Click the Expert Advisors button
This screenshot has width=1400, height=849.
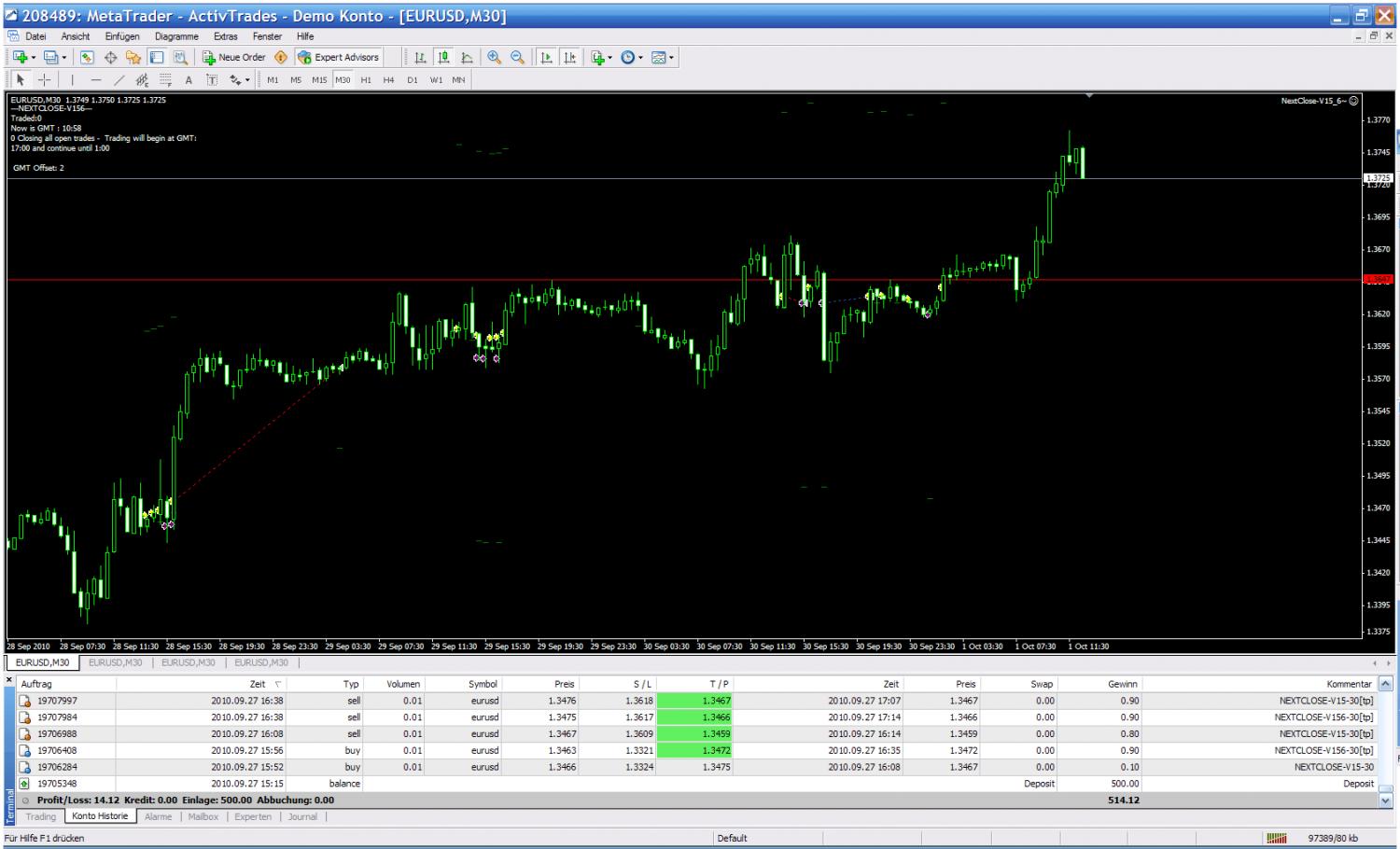pos(338,57)
